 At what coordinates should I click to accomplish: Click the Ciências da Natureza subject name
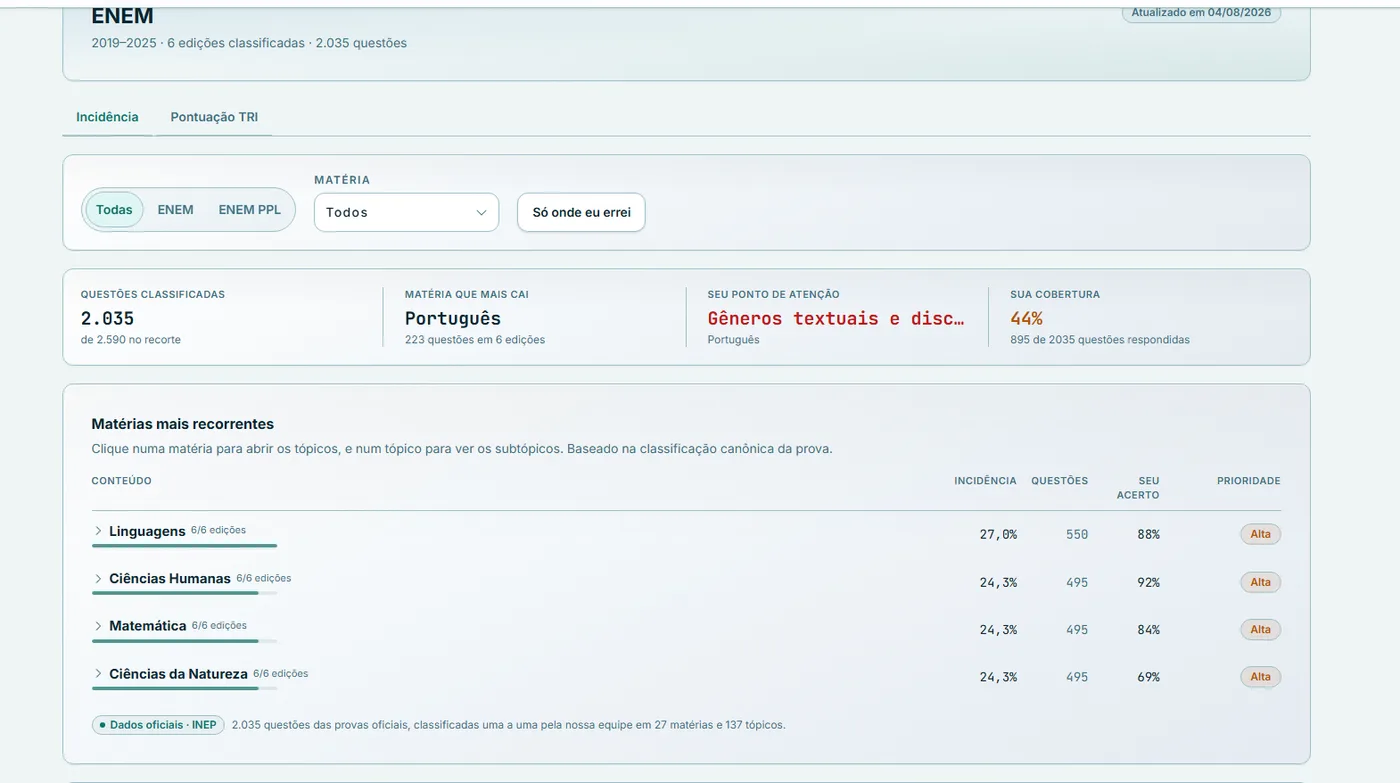click(x=178, y=674)
